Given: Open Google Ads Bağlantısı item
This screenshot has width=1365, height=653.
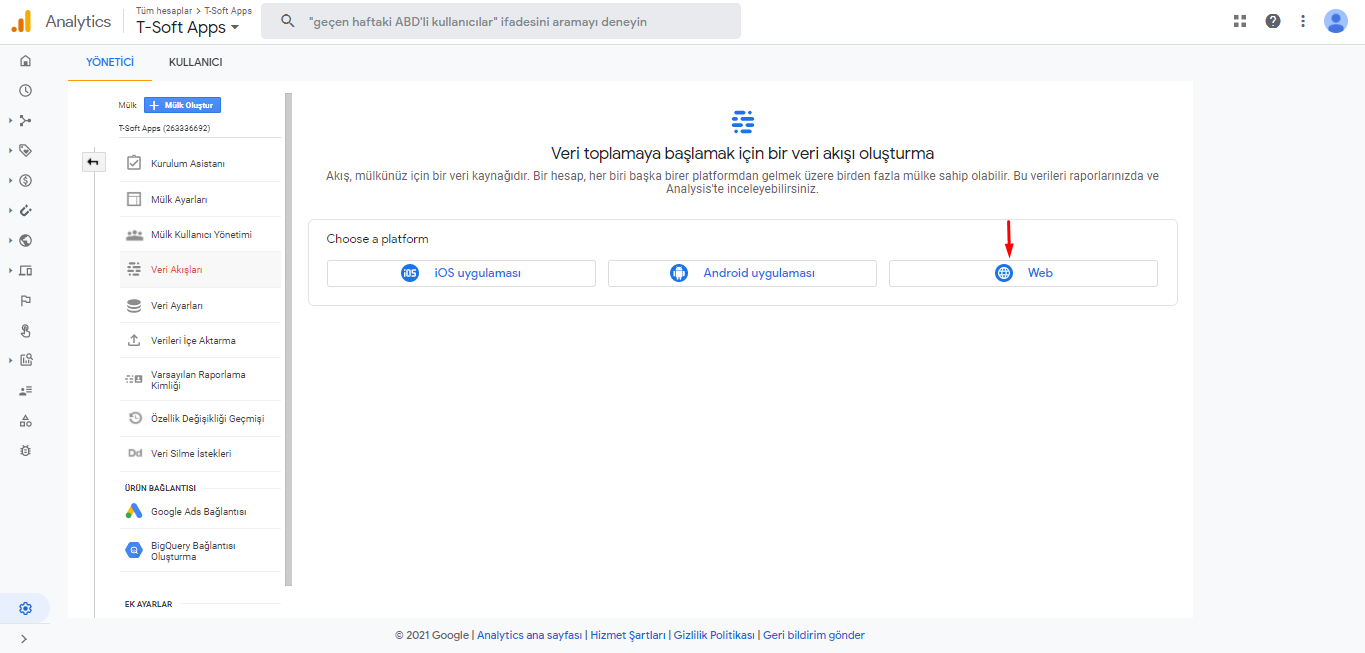Looking at the screenshot, I should point(200,511).
